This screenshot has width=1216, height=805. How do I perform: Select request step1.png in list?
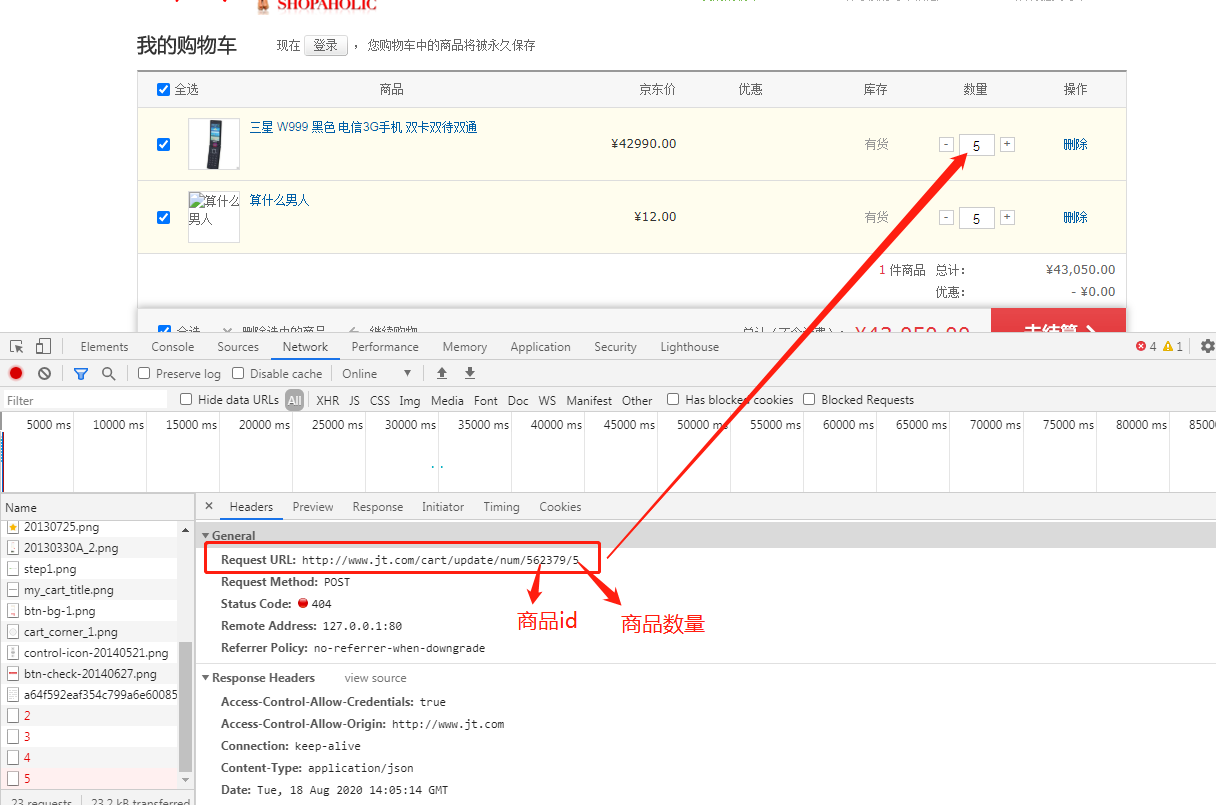pyautogui.click(x=90, y=569)
